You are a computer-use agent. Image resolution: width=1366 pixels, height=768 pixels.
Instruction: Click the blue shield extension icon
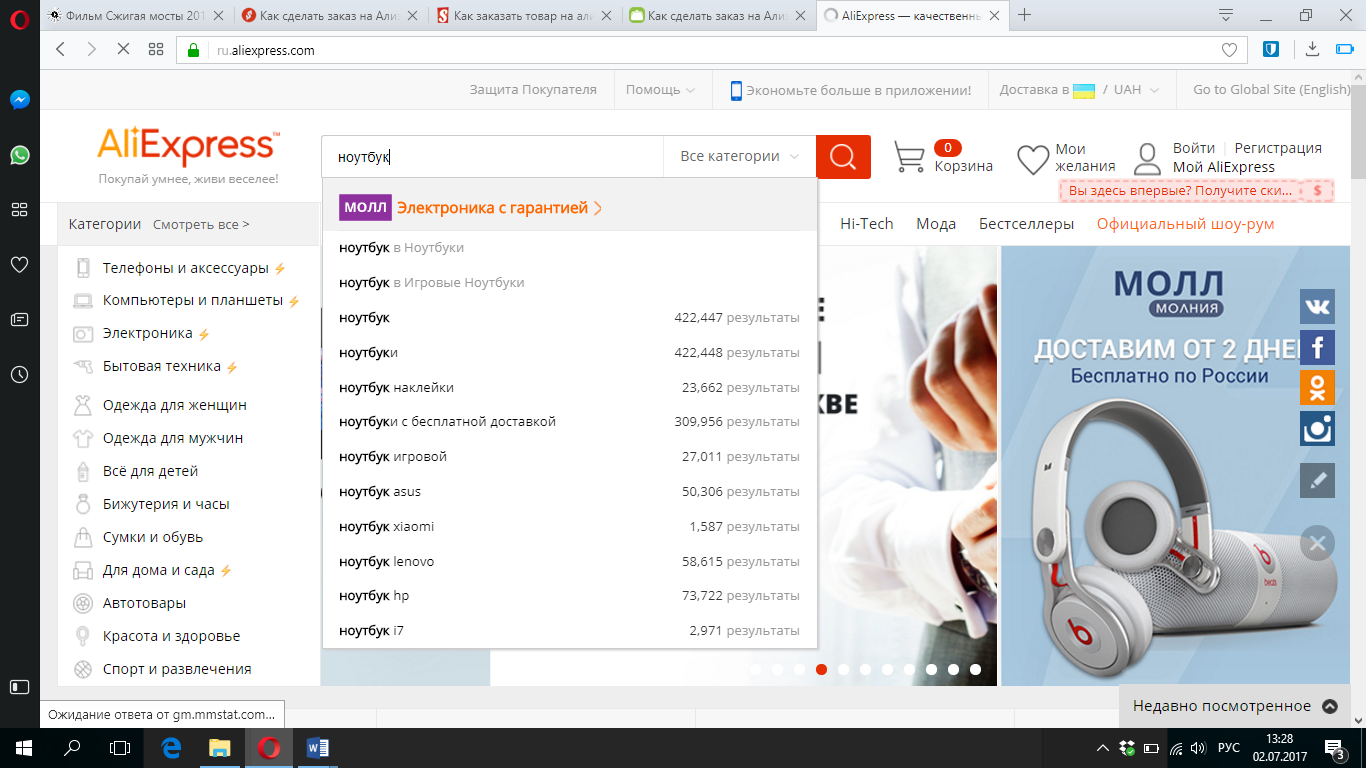pyautogui.click(x=1271, y=49)
